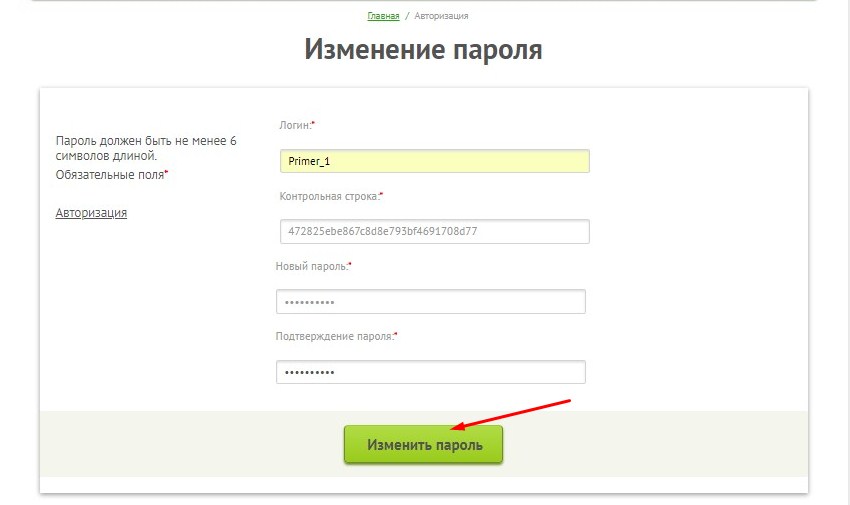Viewport: 850px width, 505px height.
Task: Click into Подтверждение пароля field
Action: click(x=430, y=372)
